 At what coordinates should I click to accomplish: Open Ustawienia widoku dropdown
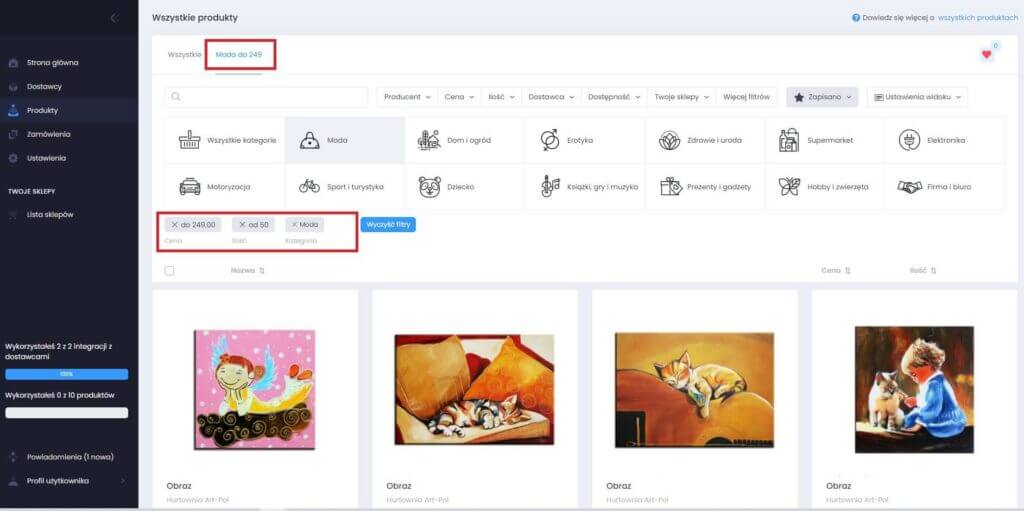pos(917,97)
